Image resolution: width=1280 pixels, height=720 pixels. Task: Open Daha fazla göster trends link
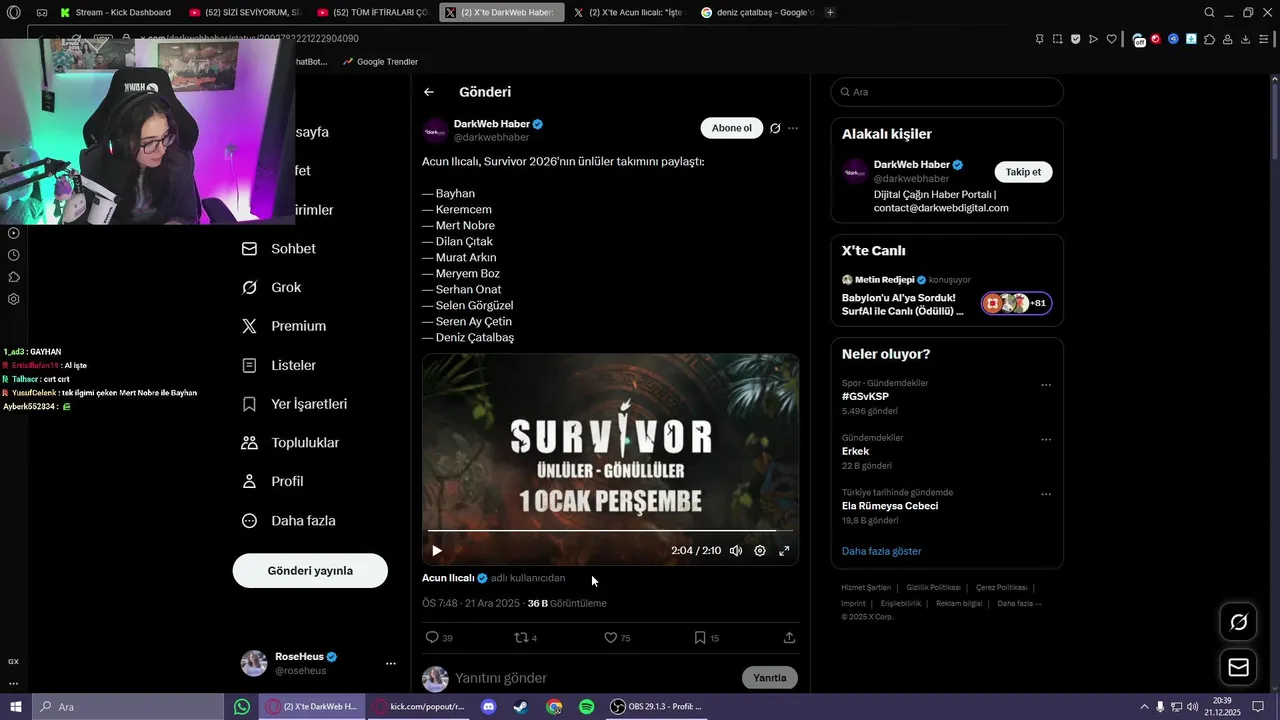point(881,551)
